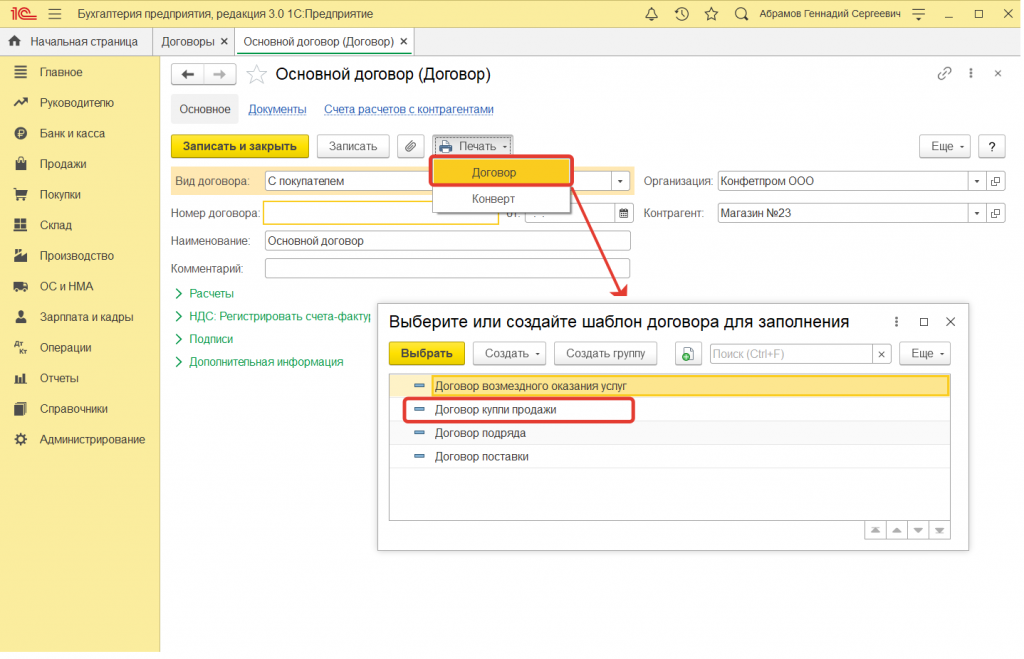Expand the Подписи section

[x=211, y=339]
